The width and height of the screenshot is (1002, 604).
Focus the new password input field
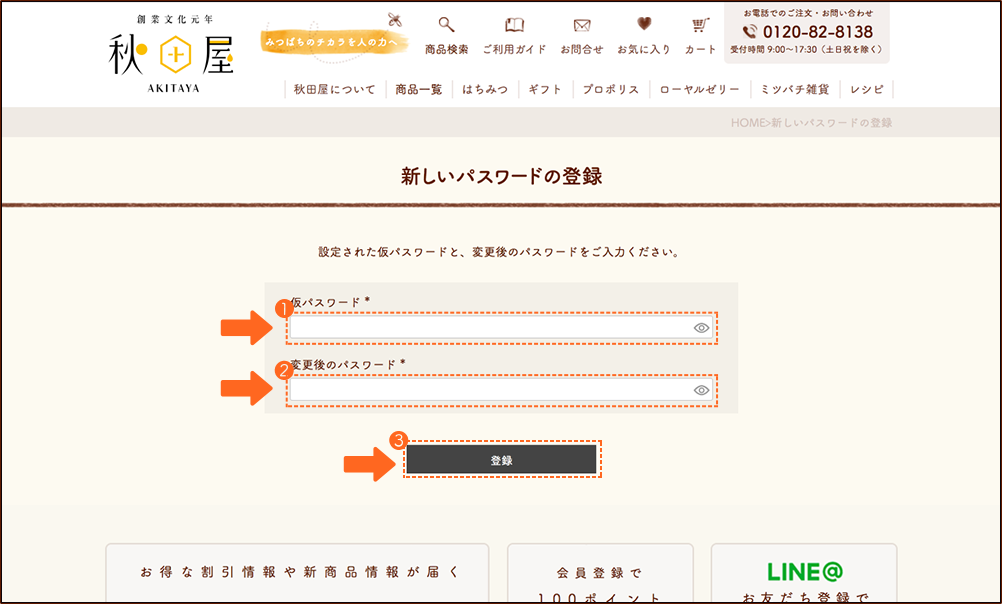(488, 390)
